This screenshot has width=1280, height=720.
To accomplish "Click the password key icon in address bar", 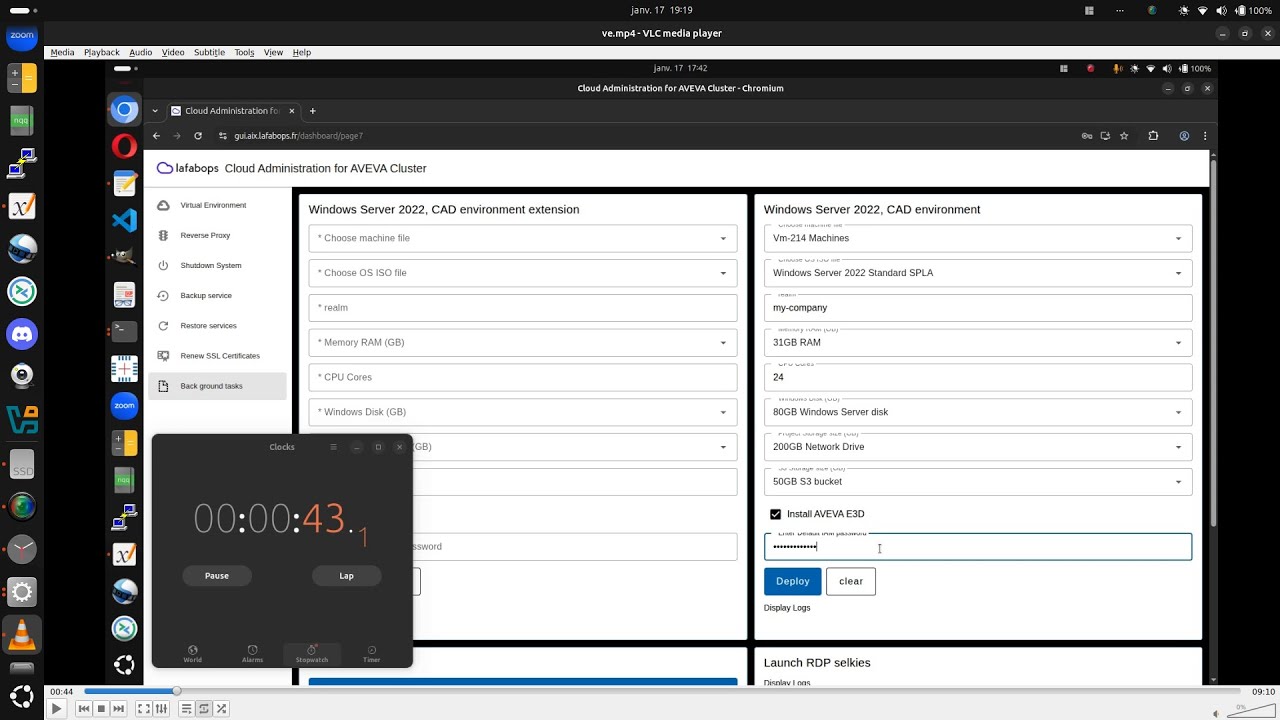I will (1087, 136).
